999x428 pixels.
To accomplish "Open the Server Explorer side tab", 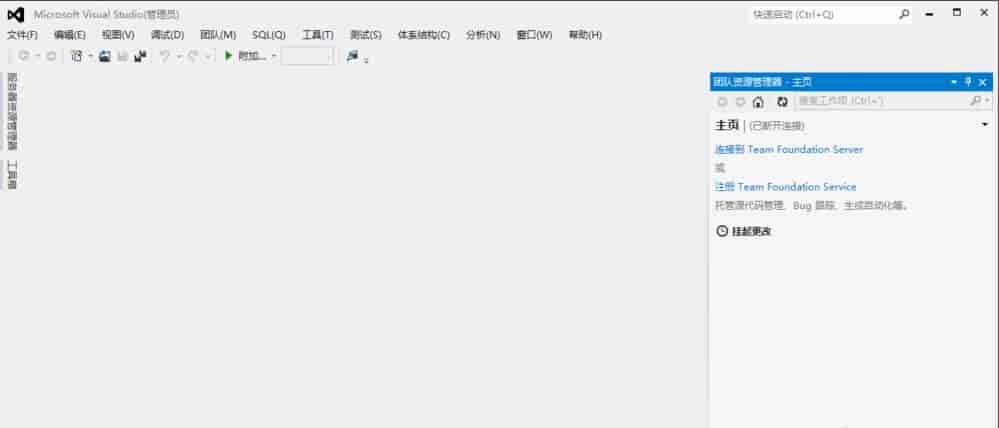I will pyautogui.click(x=12, y=111).
